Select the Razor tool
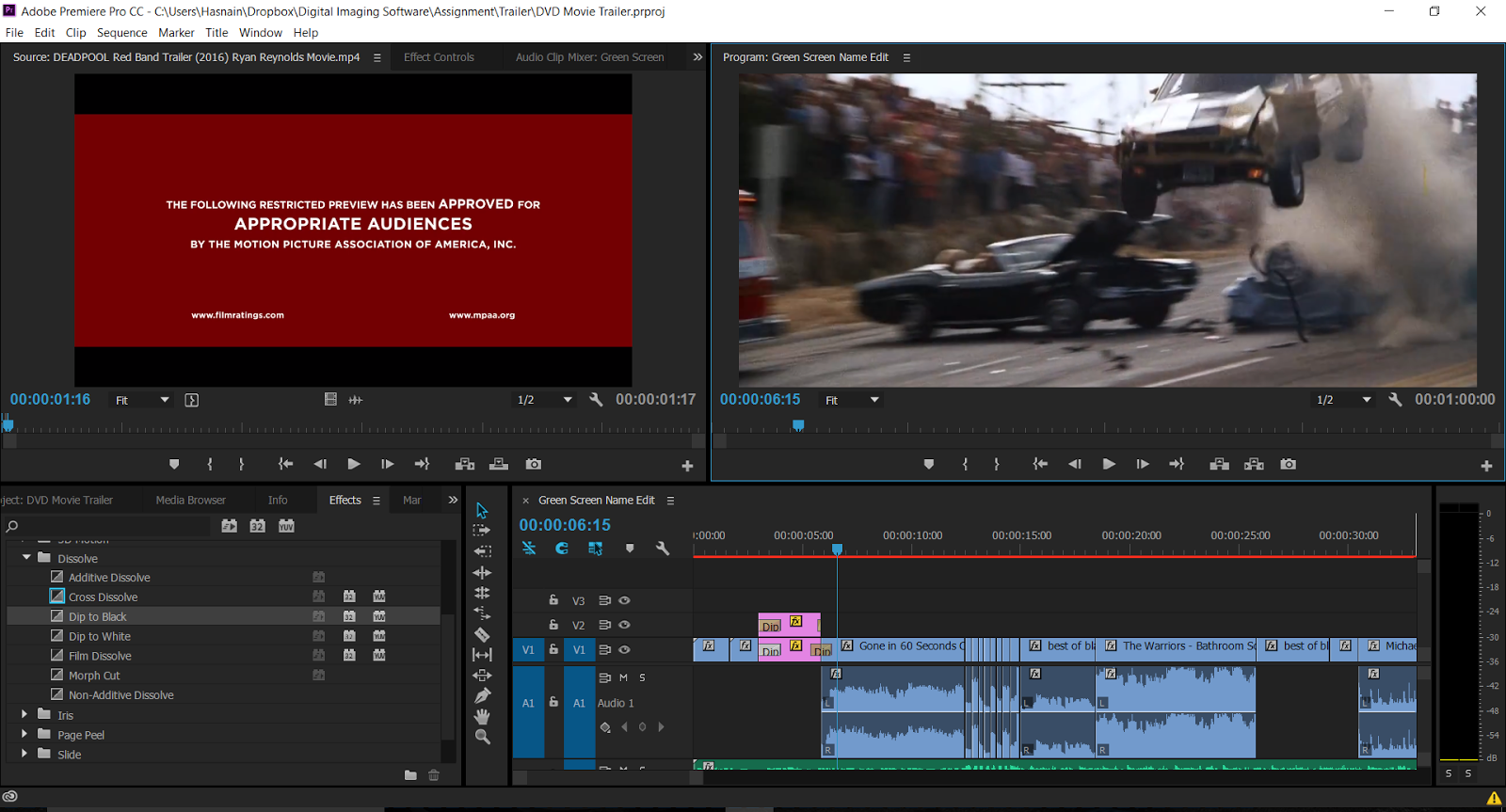This screenshot has height=812, width=1506. (482, 634)
